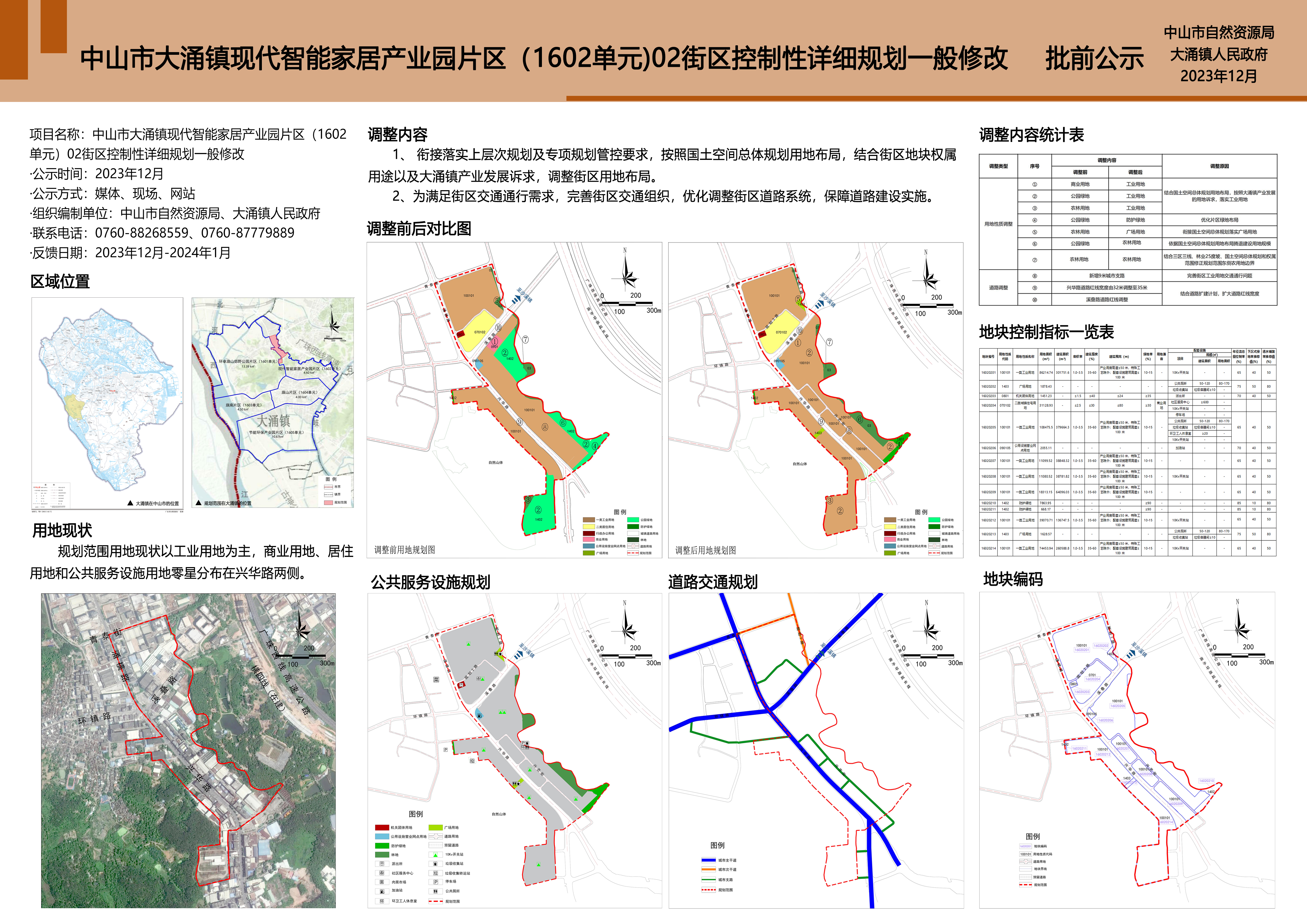Viewport: 1307px width, 924px height.
Task: Click the 城市支路 green line legend symbol
Action: click(x=708, y=880)
